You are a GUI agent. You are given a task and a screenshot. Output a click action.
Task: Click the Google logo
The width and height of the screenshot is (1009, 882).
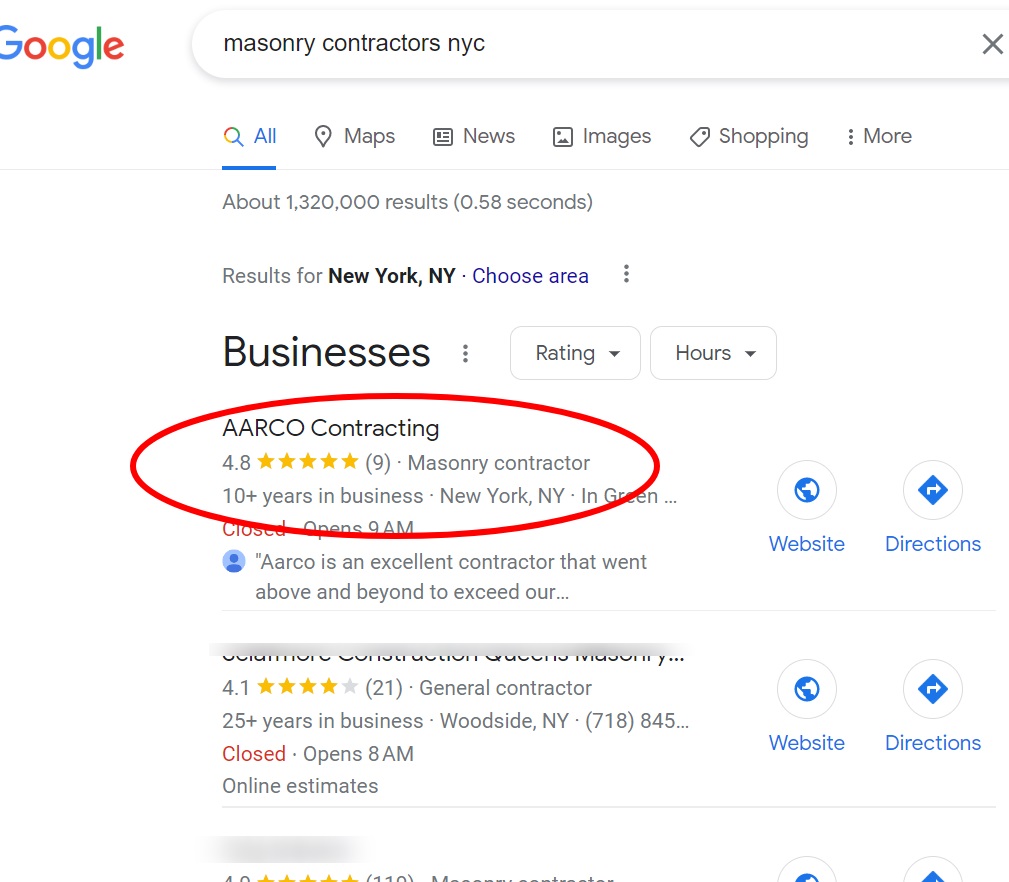tap(60, 44)
